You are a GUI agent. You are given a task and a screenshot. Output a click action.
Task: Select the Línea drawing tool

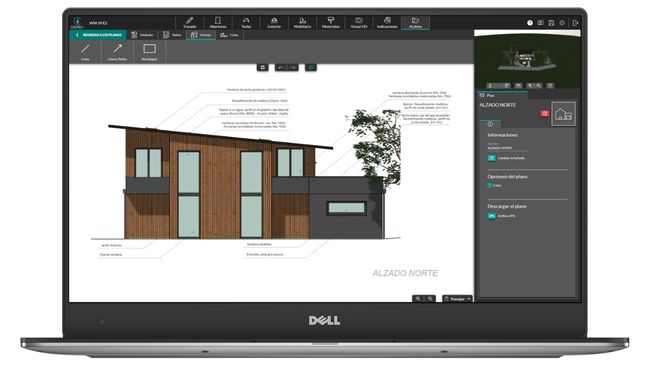click(x=85, y=52)
